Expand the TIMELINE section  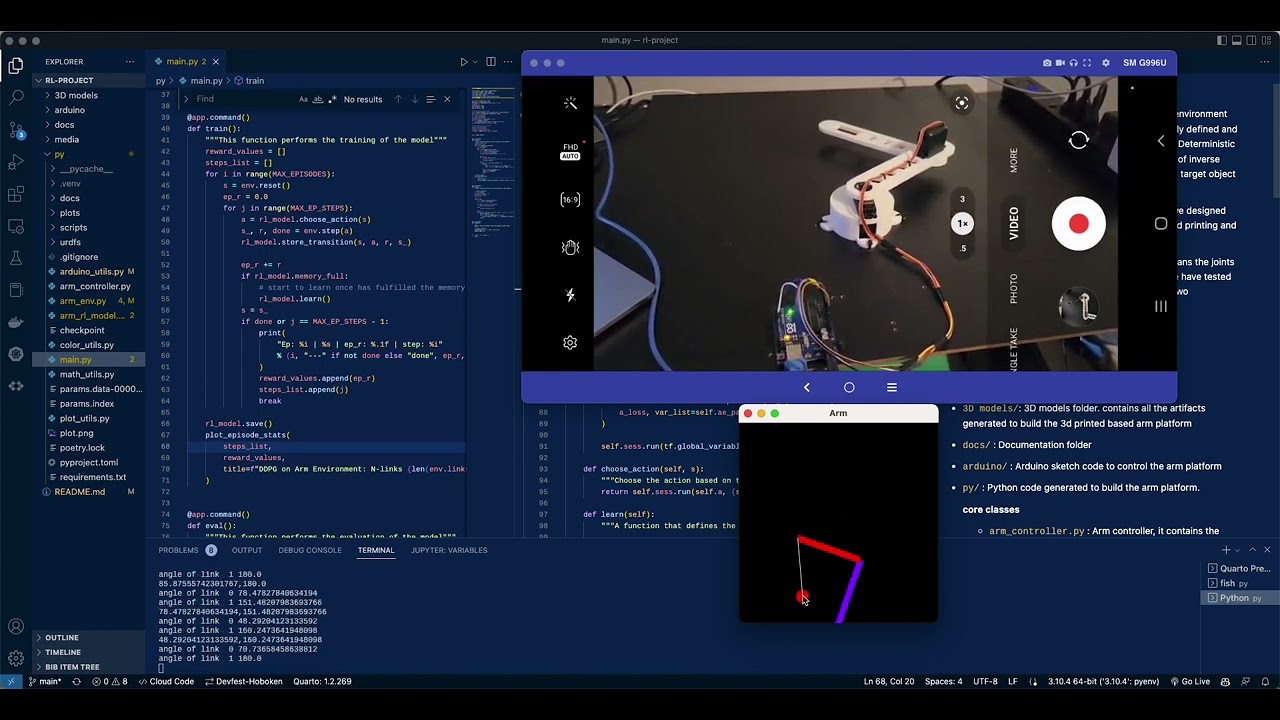[x=90, y=652]
